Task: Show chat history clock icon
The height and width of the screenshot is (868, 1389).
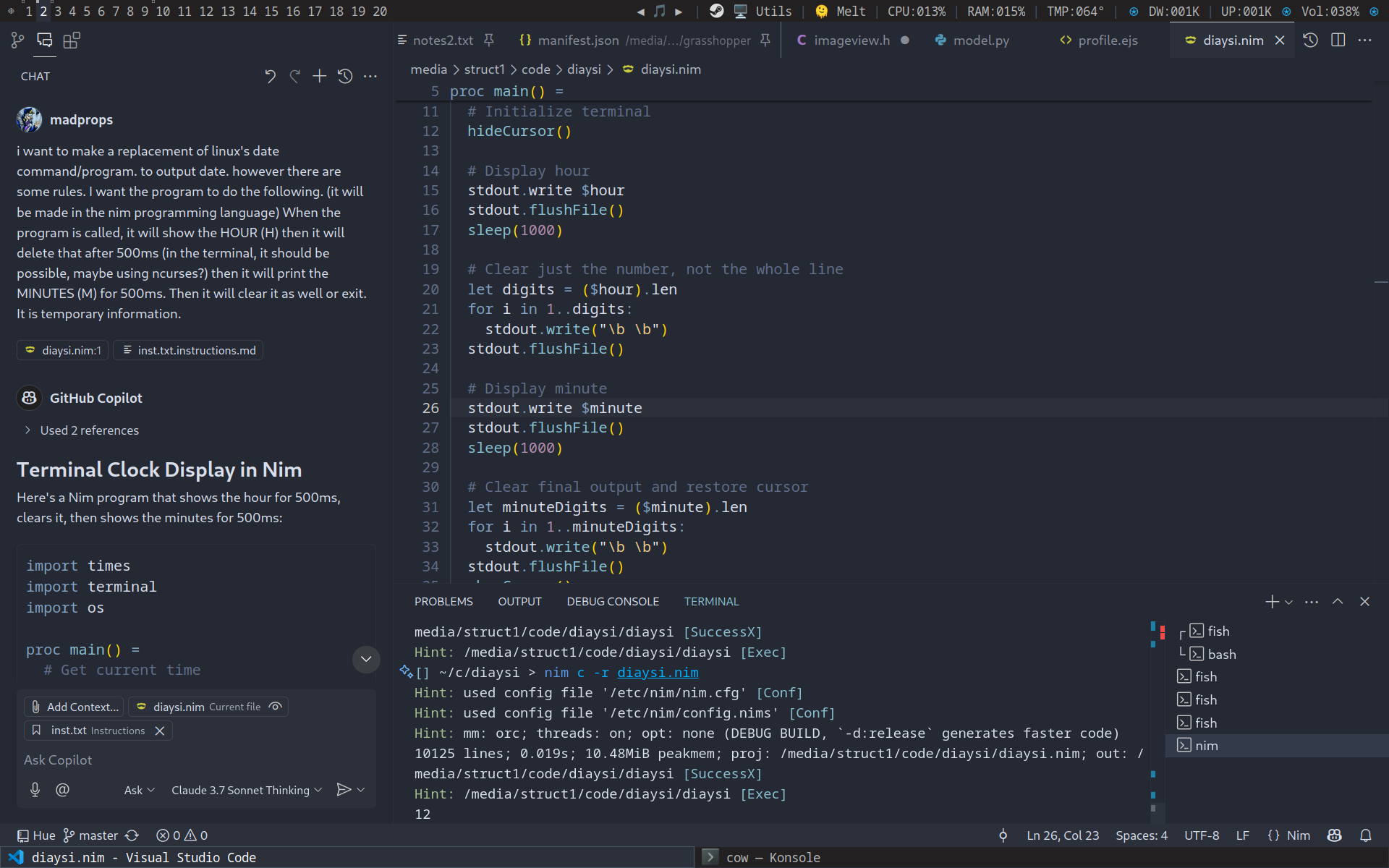Action: click(x=345, y=76)
